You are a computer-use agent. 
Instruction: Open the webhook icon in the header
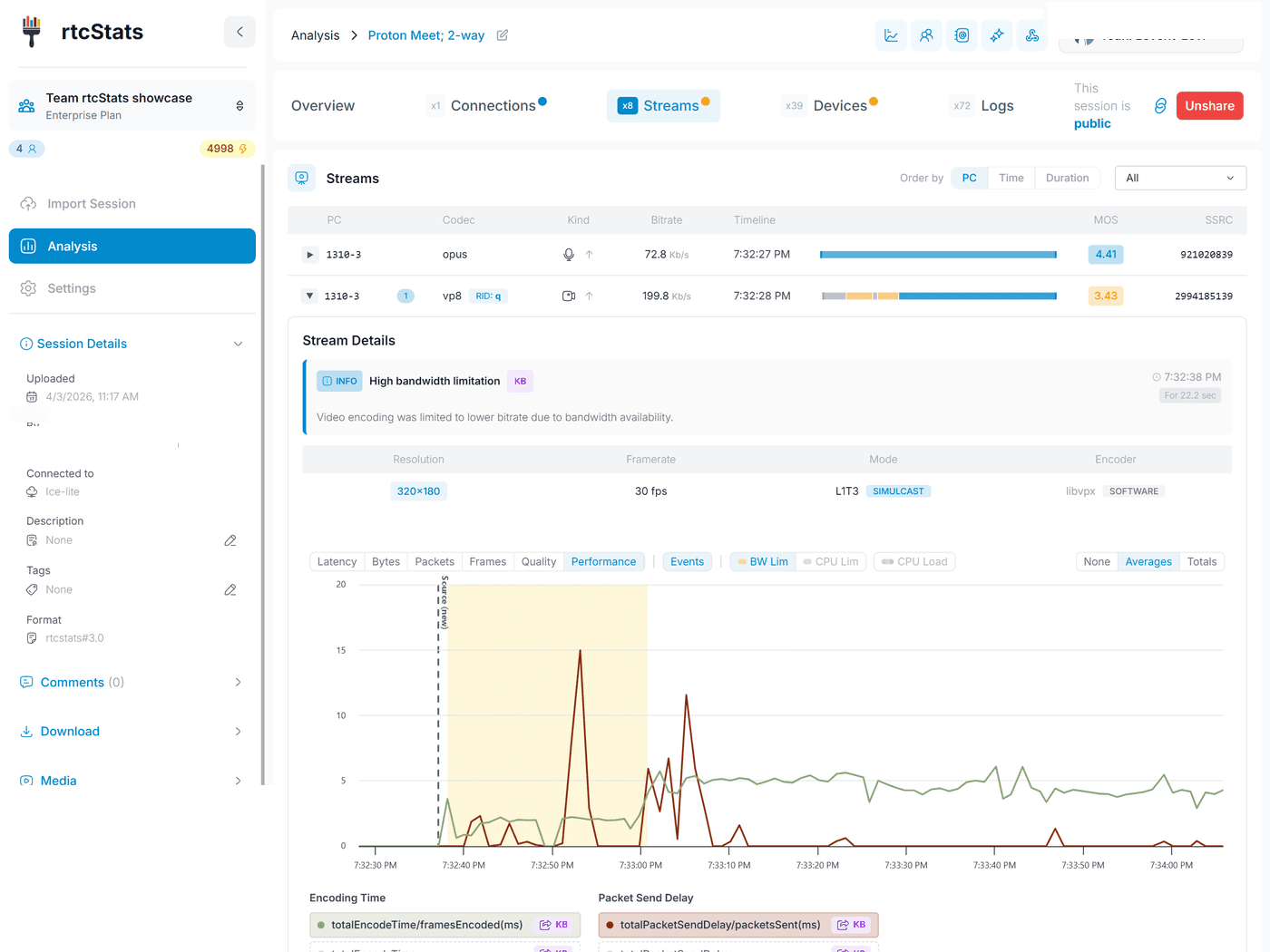pyautogui.click(x=1032, y=35)
